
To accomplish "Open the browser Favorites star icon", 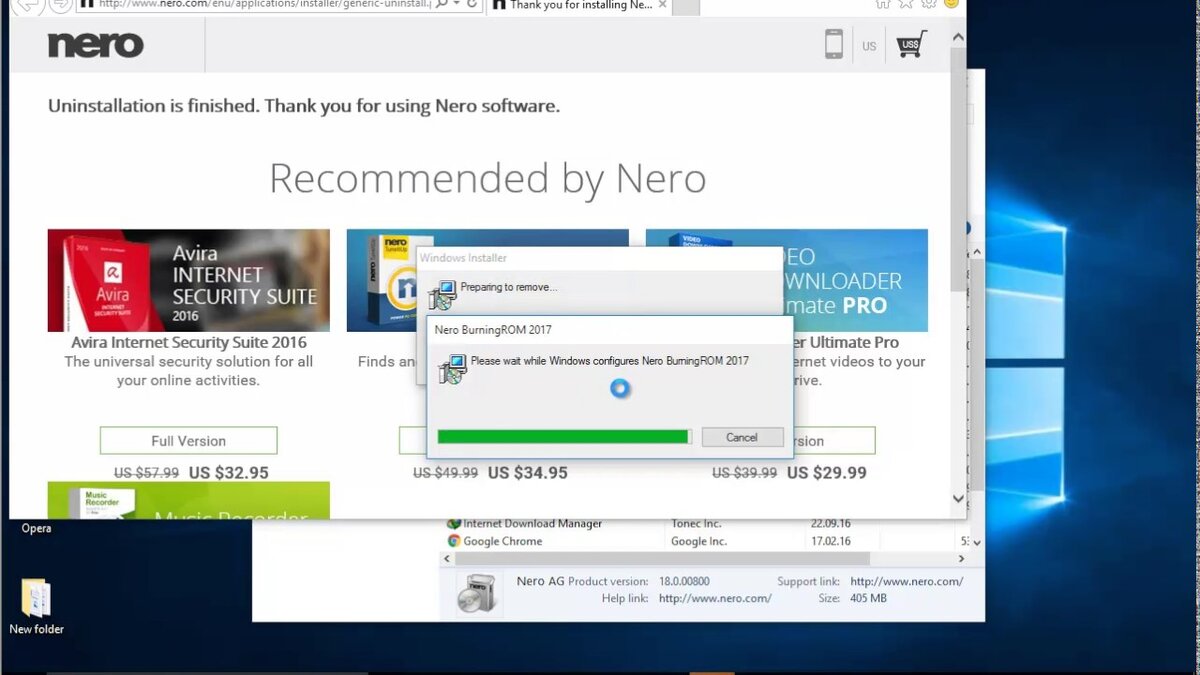I will point(906,4).
